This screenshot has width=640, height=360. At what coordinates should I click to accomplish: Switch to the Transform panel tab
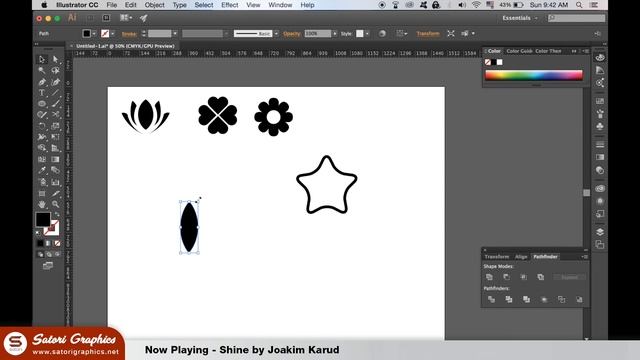(x=497, y=257)
